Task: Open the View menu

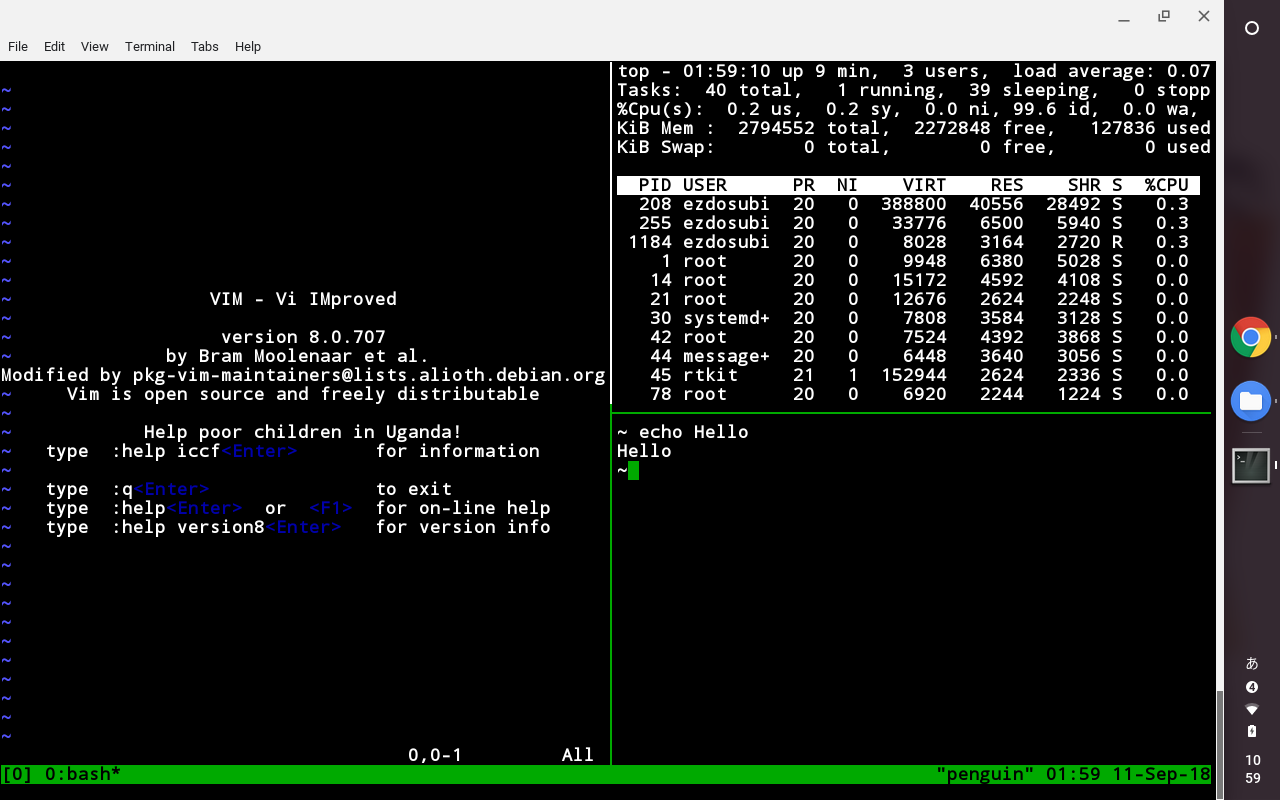Action: pos(94,46)
